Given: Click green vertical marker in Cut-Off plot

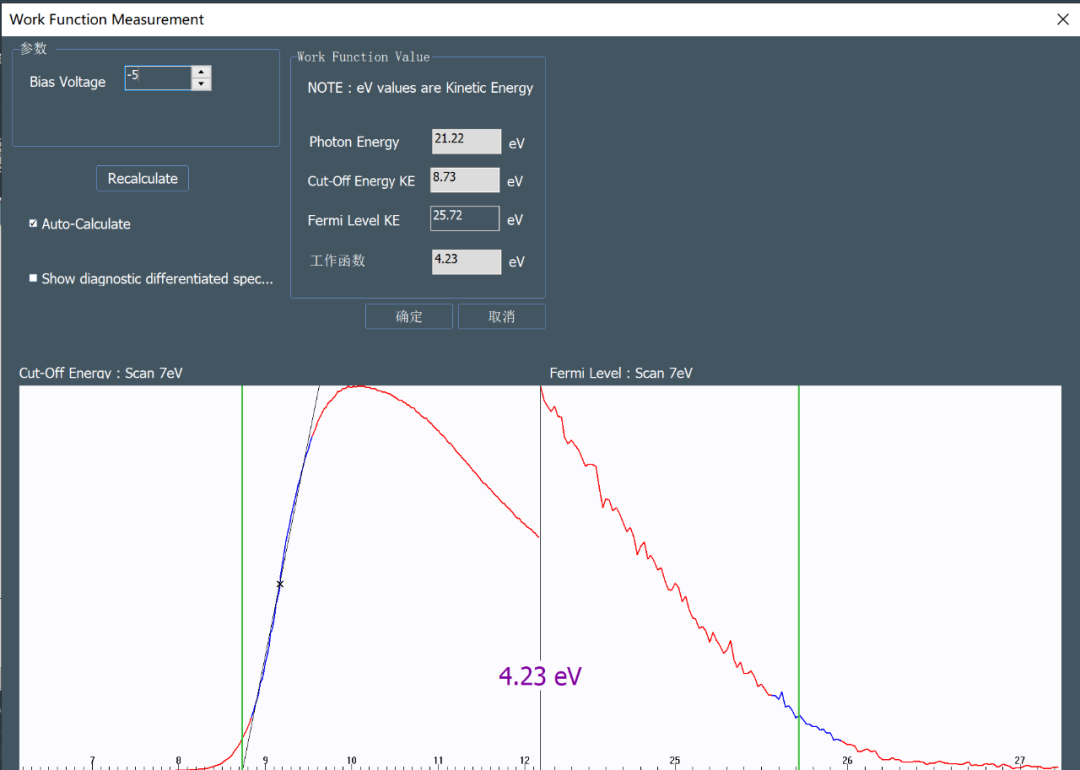Looking at the screenshot, I should point(242,560).
